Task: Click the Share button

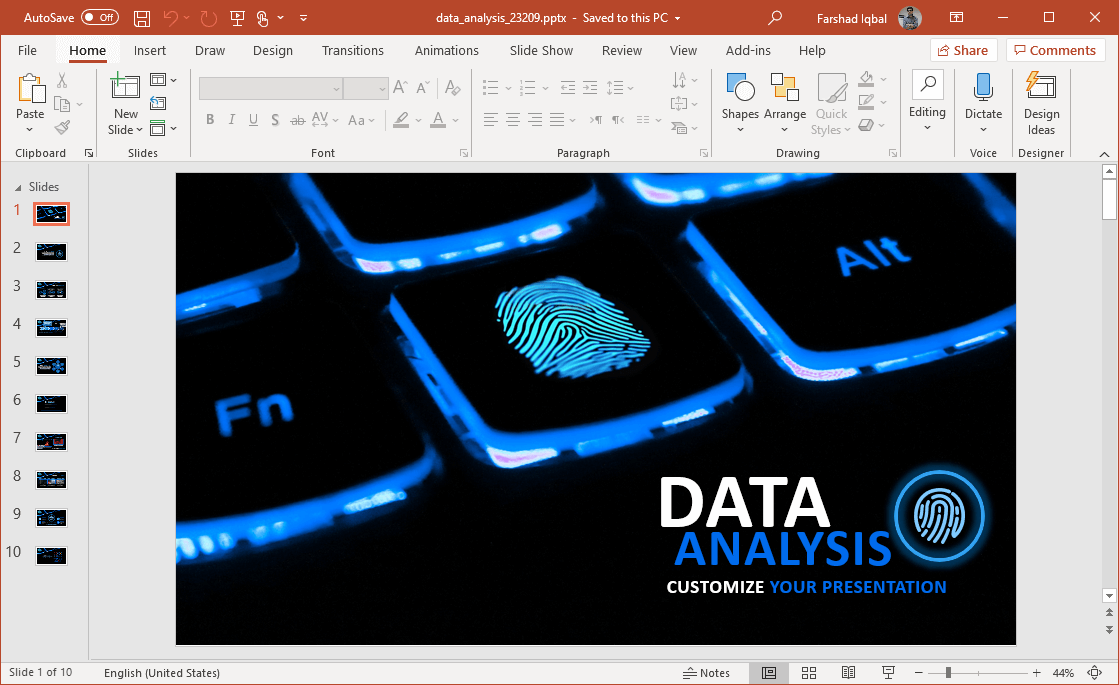Action: point(963,50)
